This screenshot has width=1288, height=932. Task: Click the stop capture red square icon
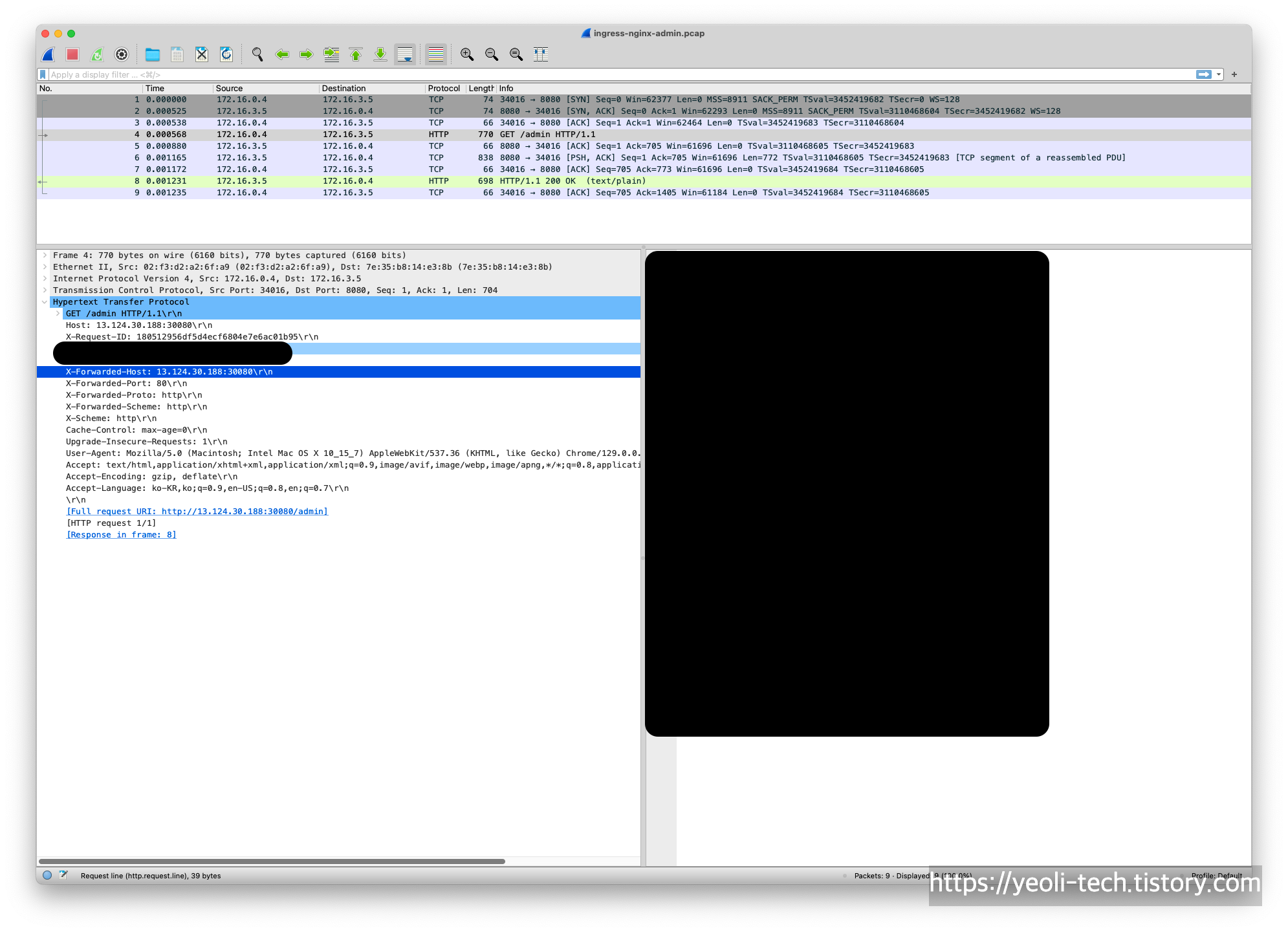tap(72, 55)
